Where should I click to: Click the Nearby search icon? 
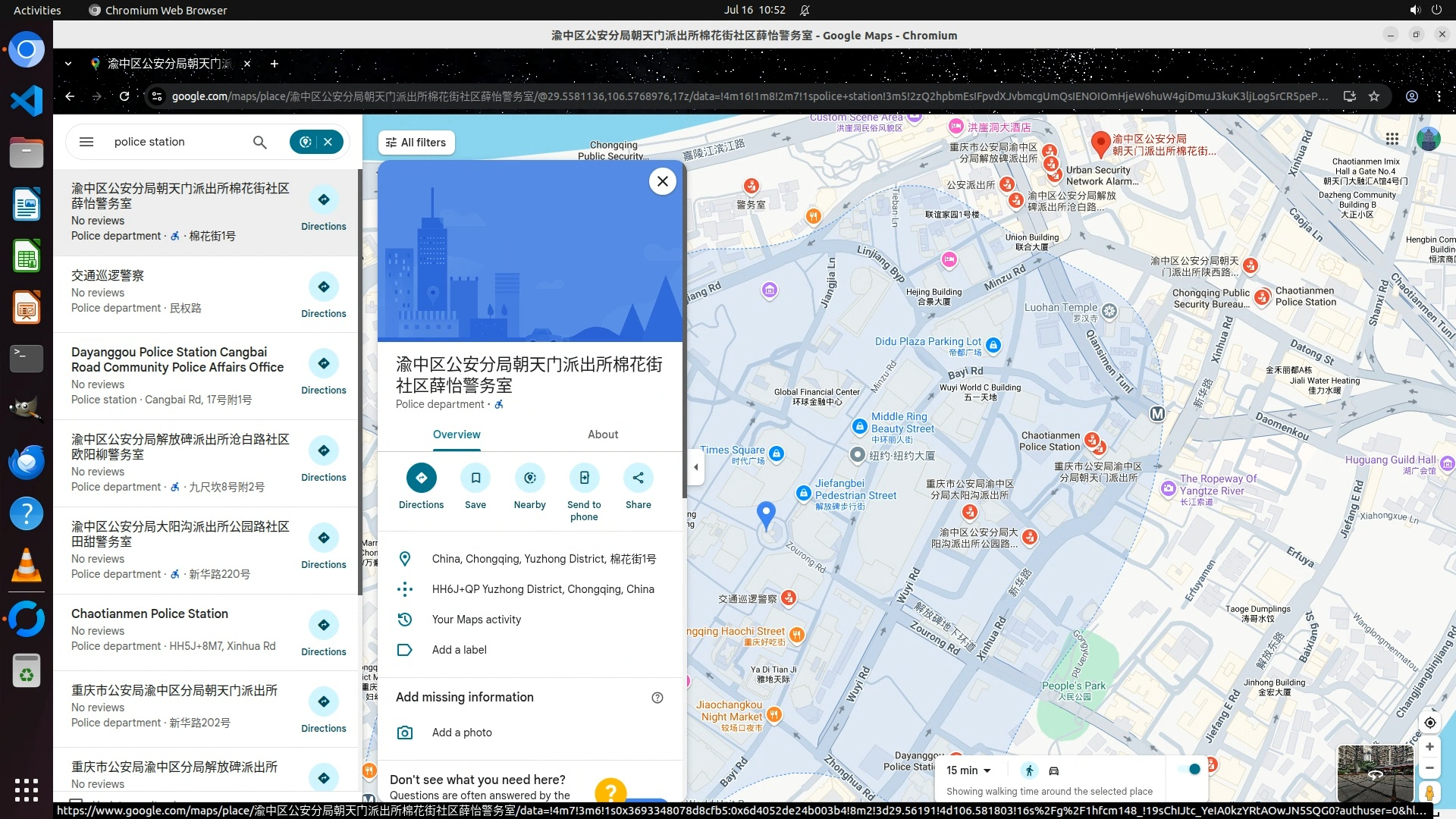(x=529, y=478)
